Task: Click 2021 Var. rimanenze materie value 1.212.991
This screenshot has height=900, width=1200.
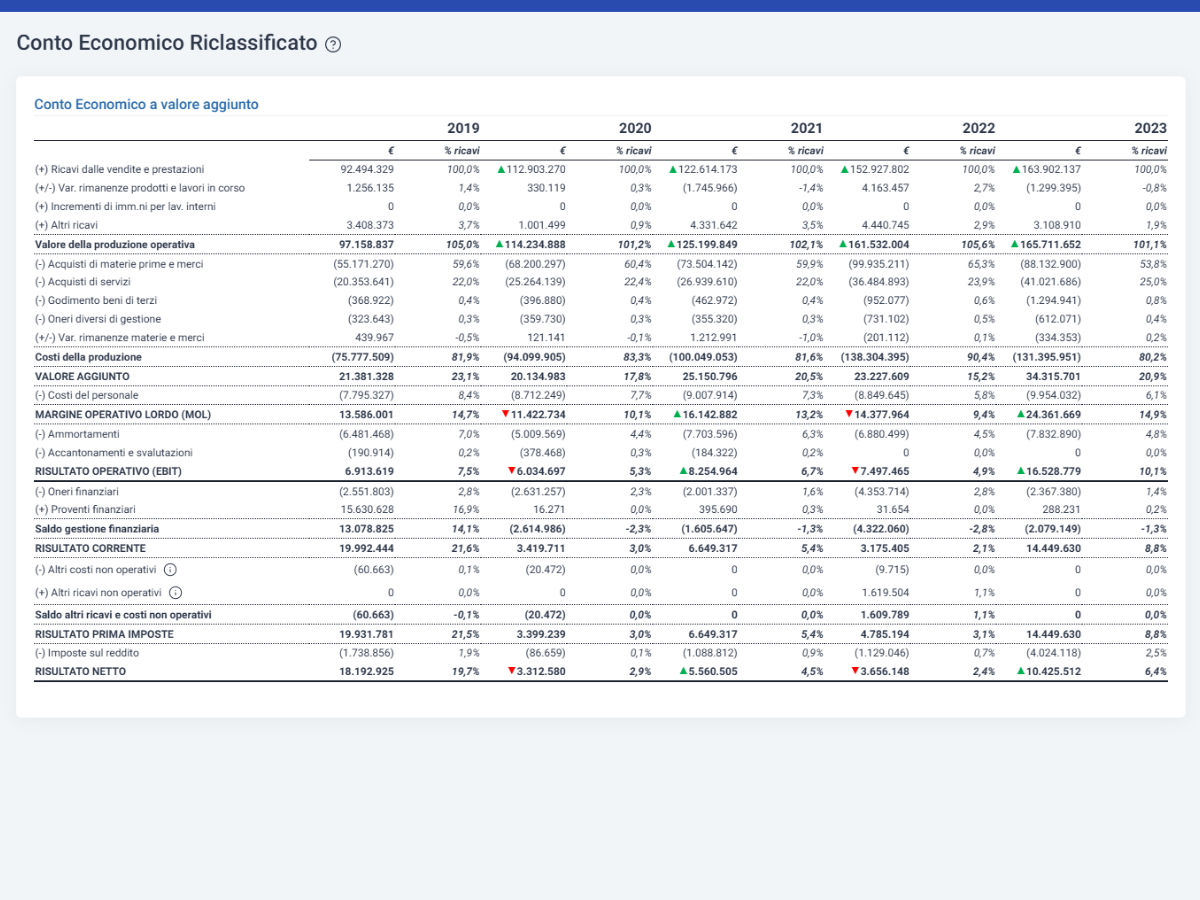Action: [x=713, y=338]
